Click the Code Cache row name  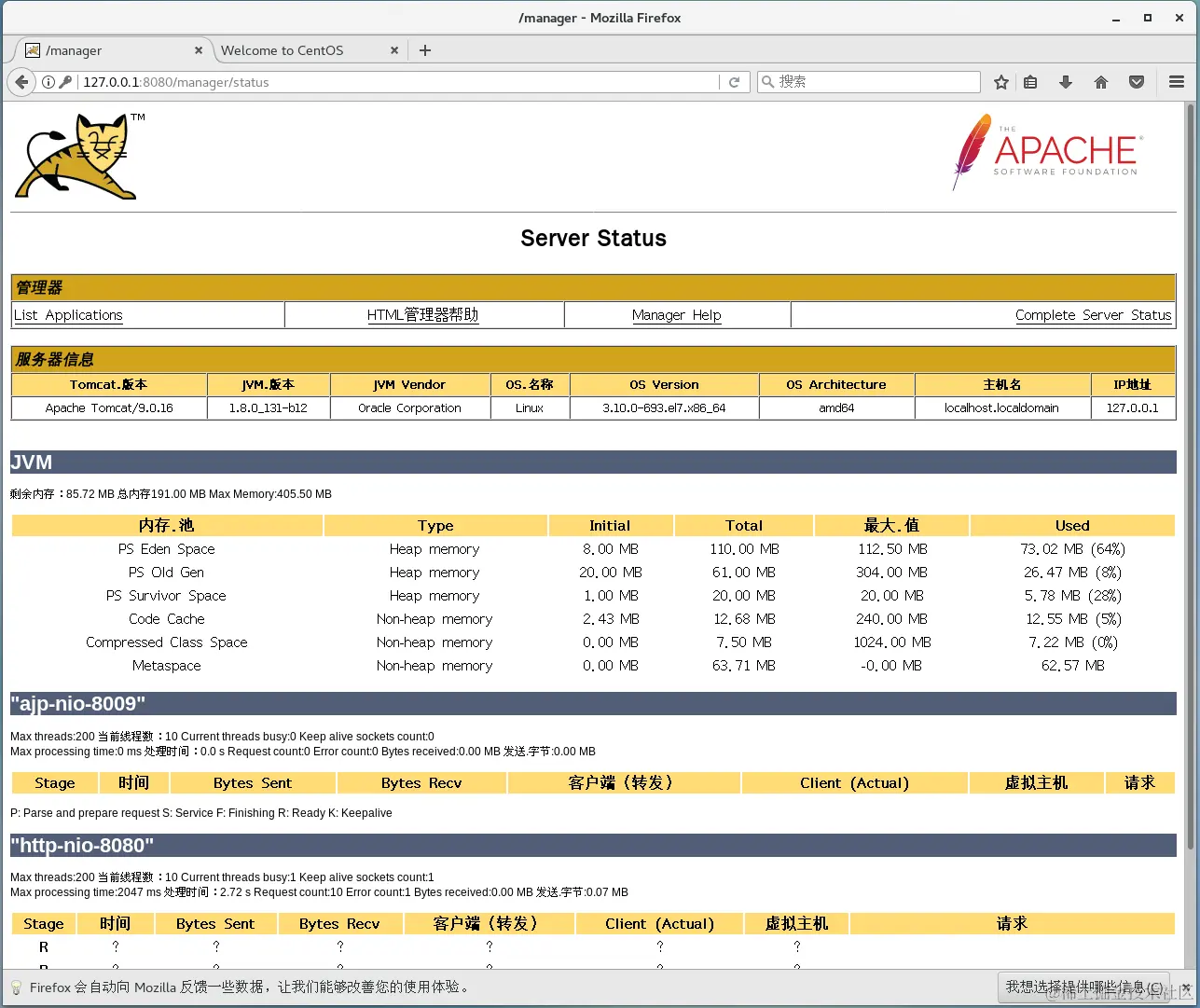(167, 619)
